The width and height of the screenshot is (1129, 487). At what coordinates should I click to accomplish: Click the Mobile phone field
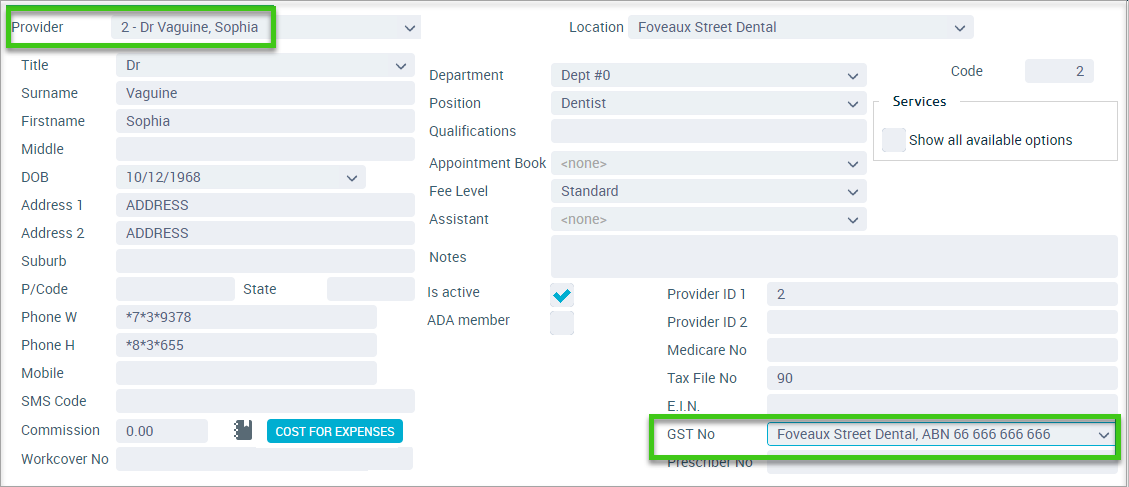[246, 373]
